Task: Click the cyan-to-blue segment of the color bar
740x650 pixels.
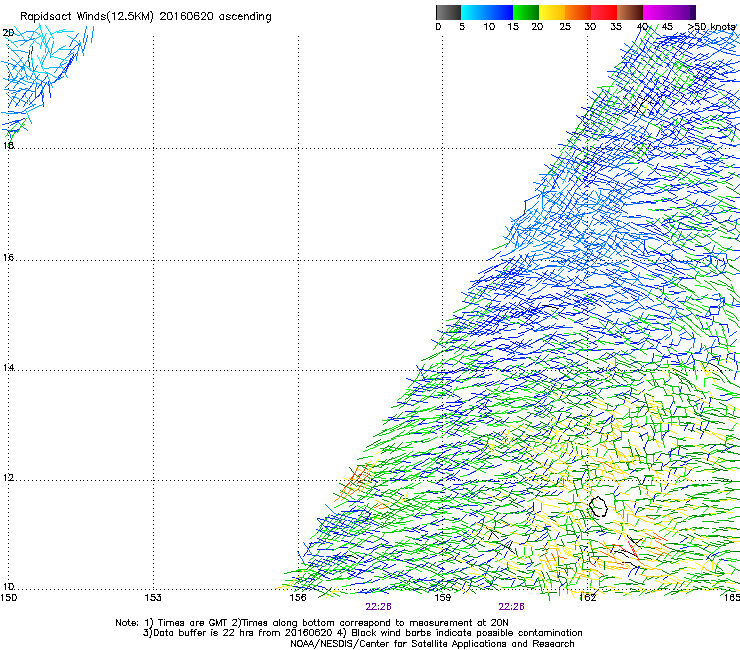Action: (x=487, y=12)
